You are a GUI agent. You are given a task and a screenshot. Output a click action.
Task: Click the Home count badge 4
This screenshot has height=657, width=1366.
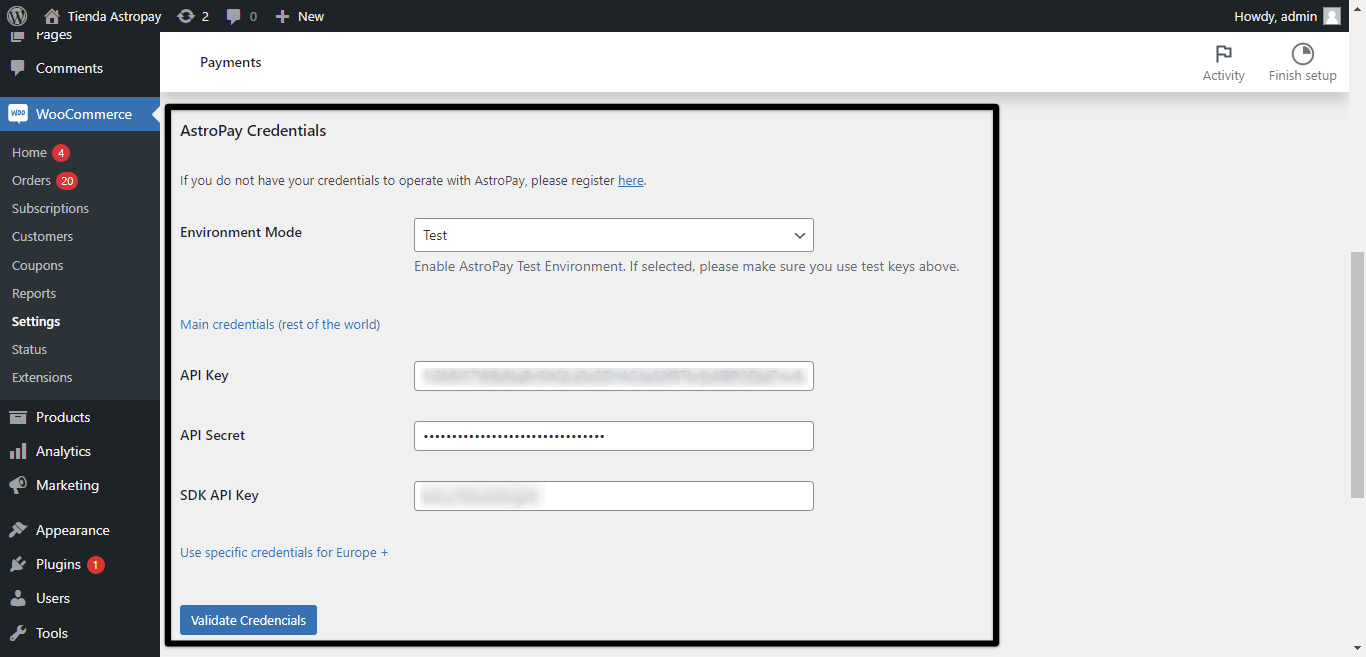point(61,153)
